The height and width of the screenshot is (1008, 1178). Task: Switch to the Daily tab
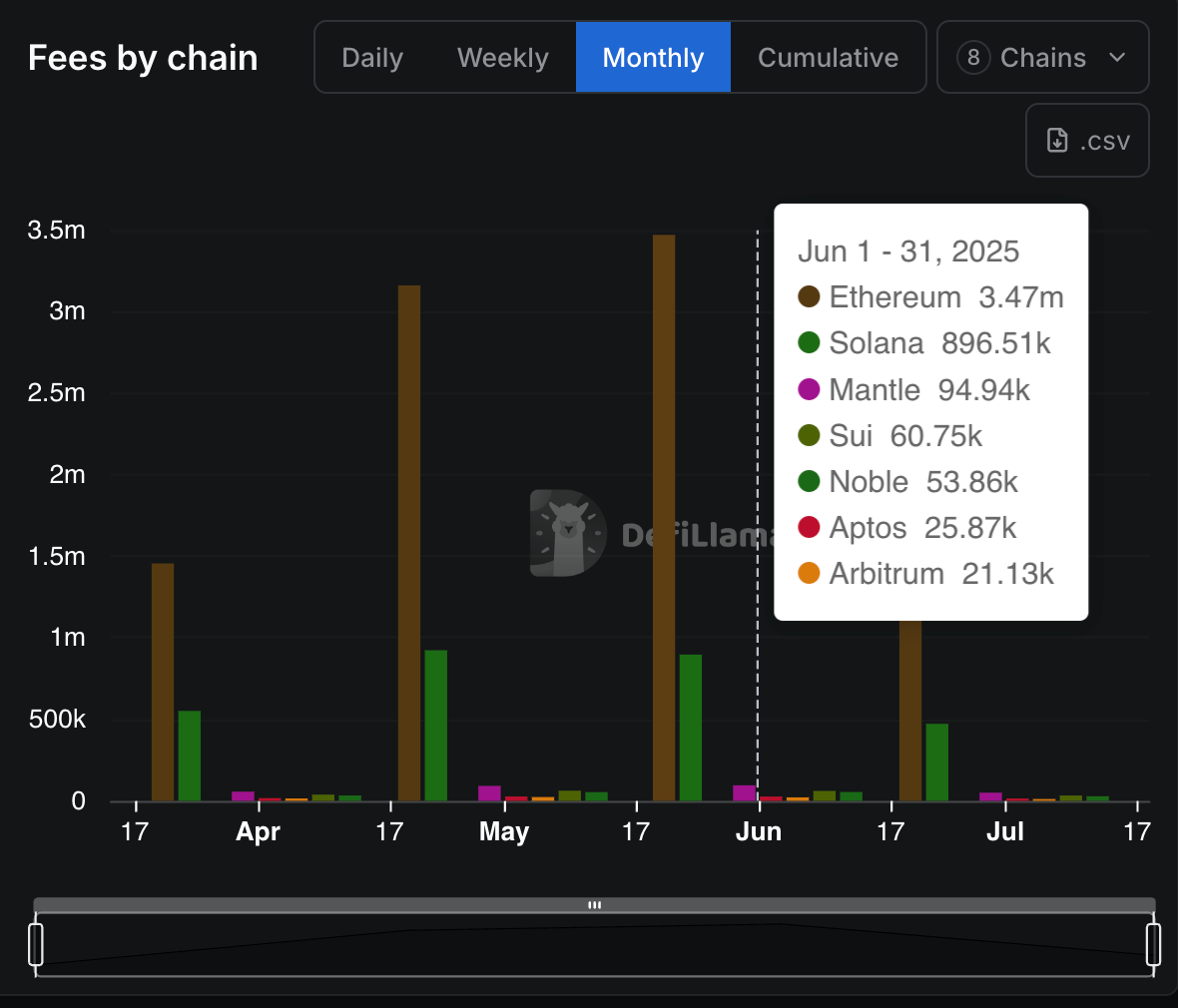coord(372,58)
